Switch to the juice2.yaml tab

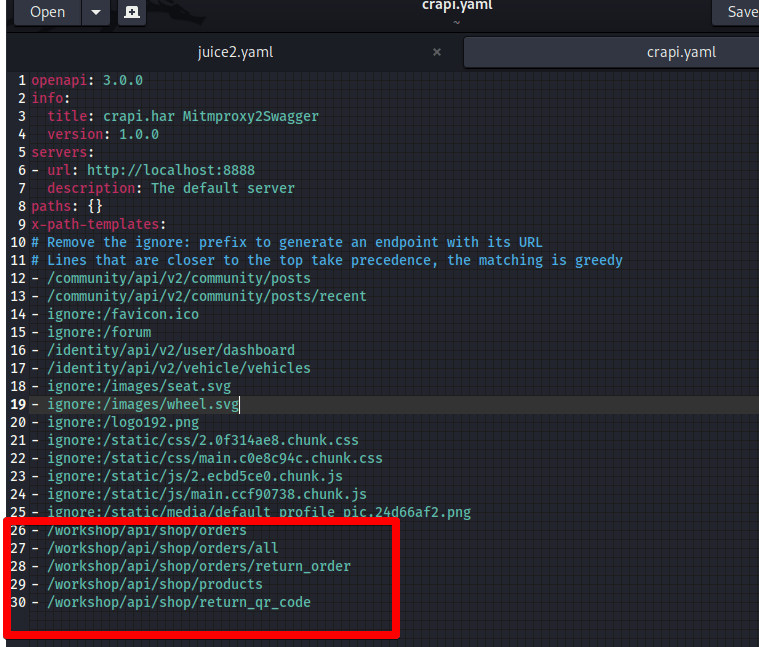[235, 52]
